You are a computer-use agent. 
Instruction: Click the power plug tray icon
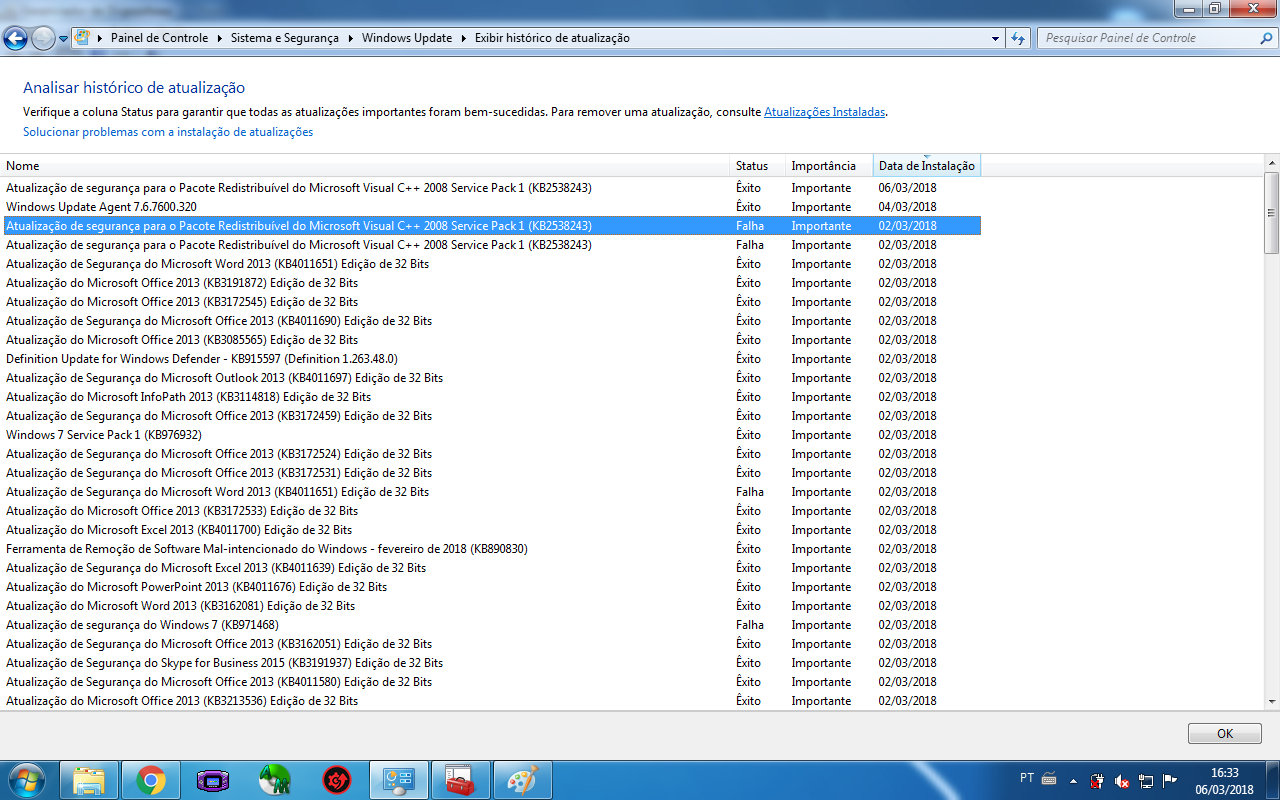(1098, 781)
